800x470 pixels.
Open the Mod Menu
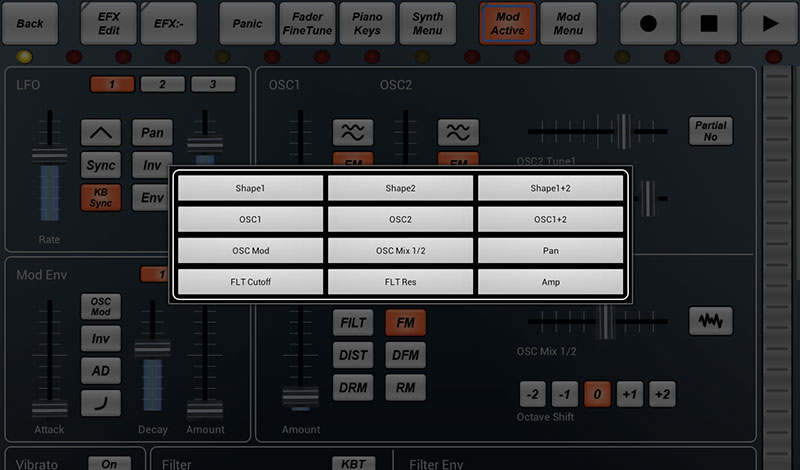click(568, 23)
